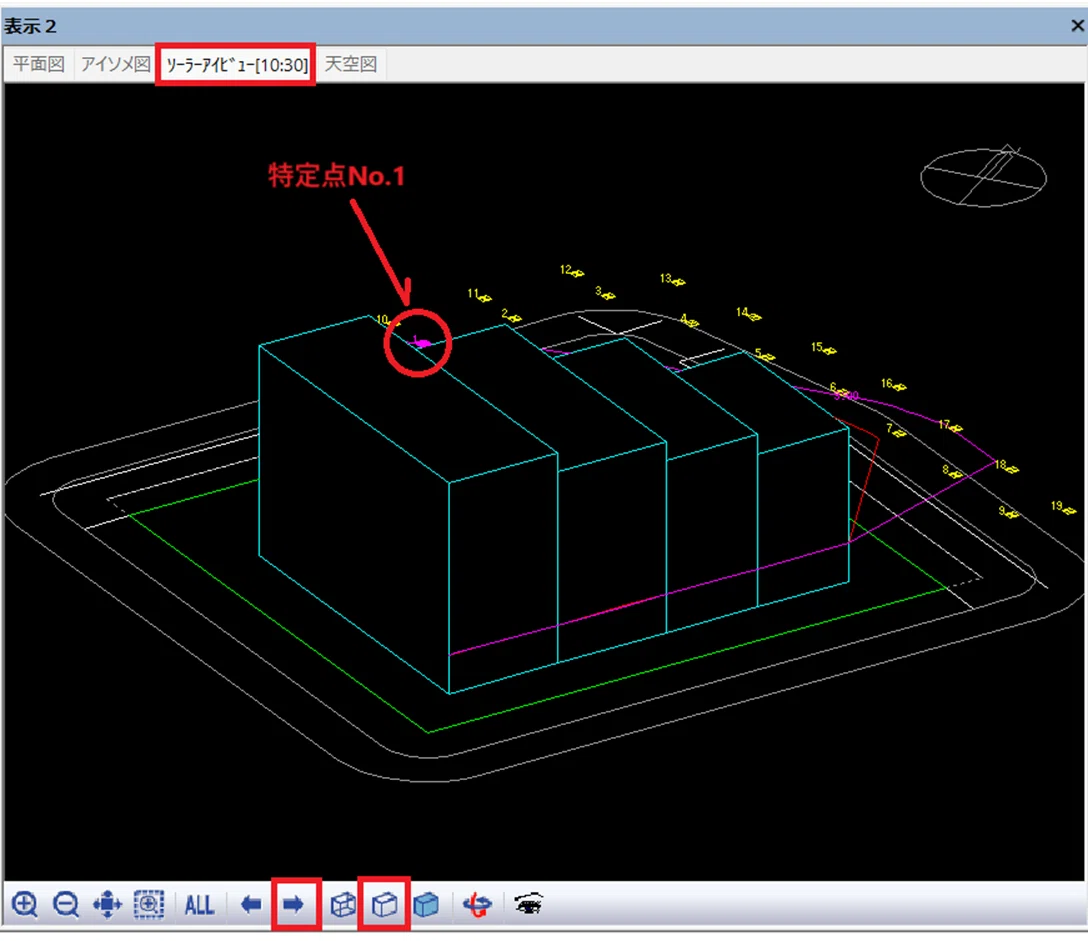Click measurement point marker 15

point(824,348)
